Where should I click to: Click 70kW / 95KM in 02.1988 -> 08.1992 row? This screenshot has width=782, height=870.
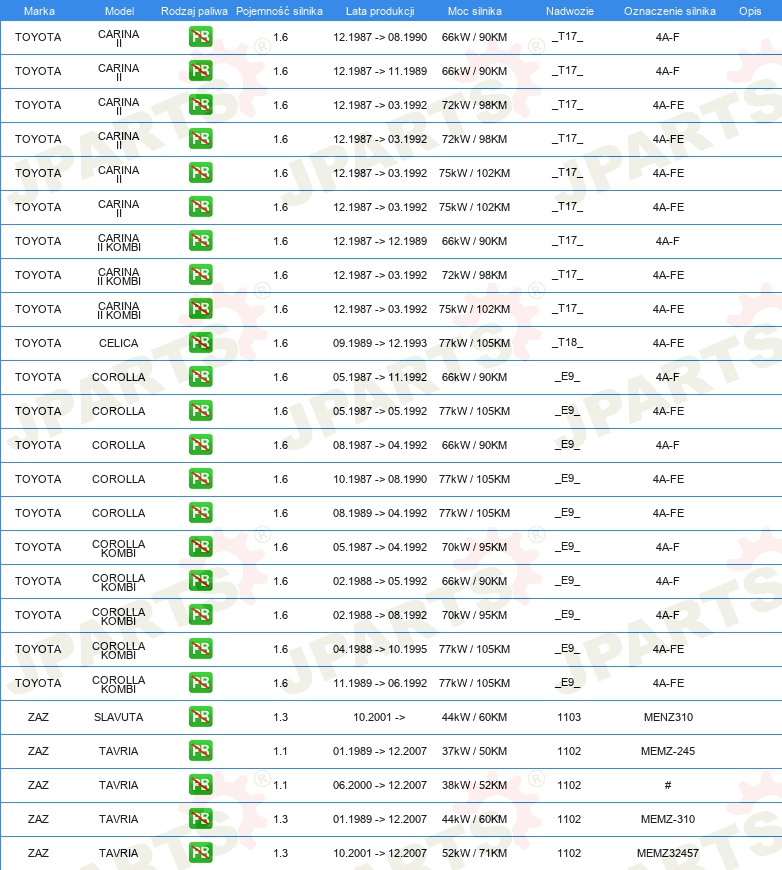click(474, 615)
